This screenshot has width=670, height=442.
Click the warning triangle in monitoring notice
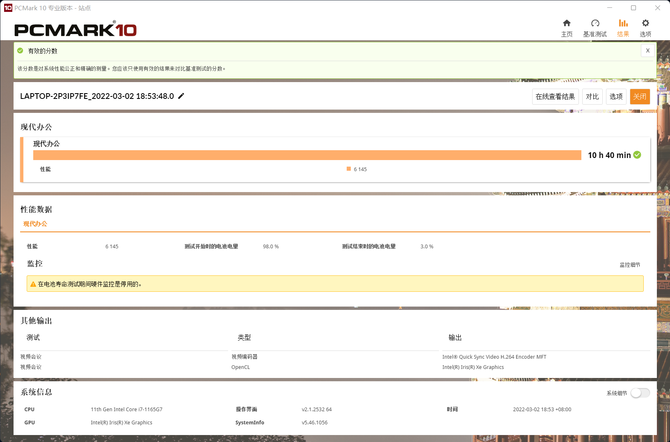(x=32, y=312)
